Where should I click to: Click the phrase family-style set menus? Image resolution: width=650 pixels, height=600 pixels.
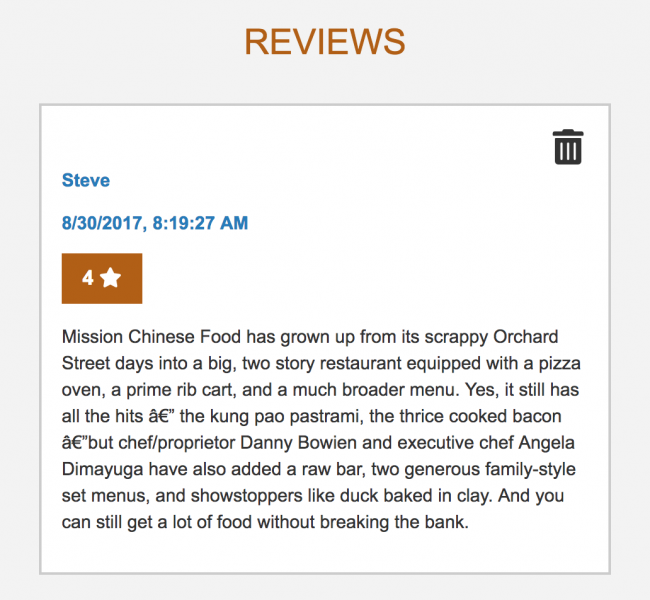tap(319, 483)
